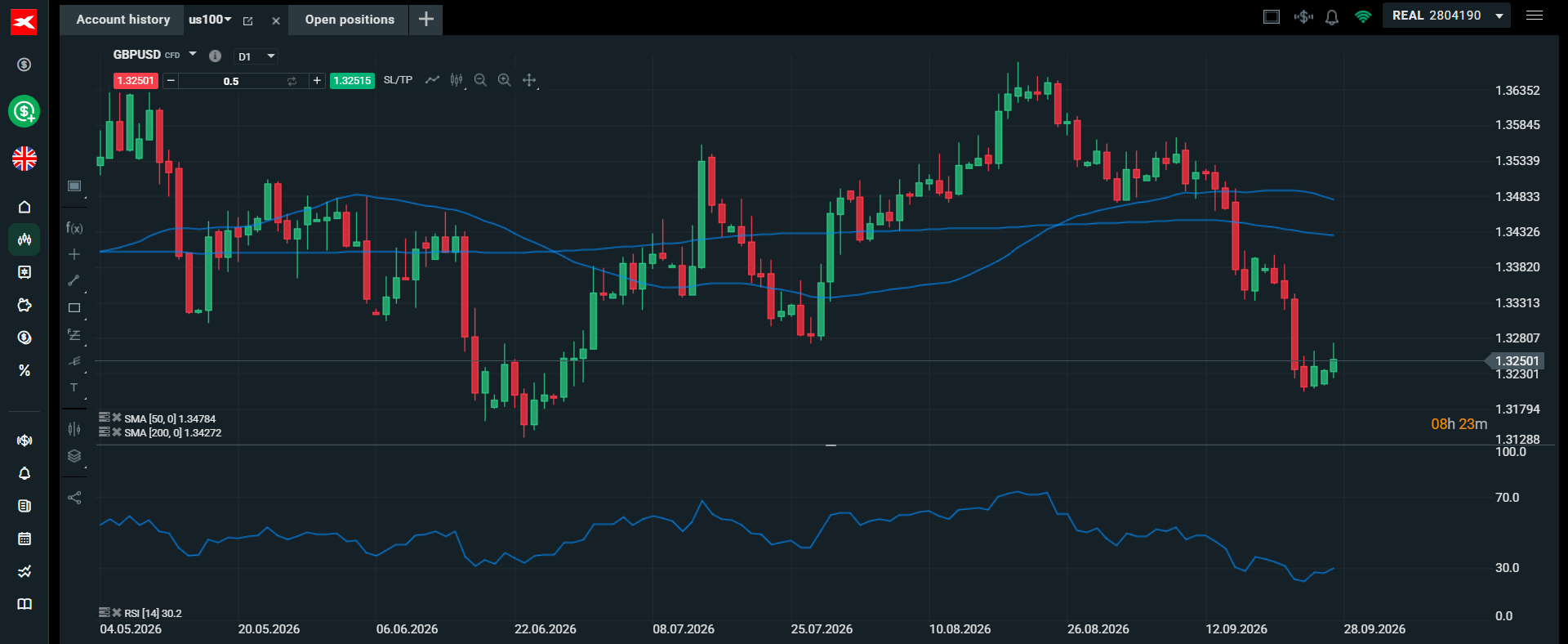The height and width of the screenshot is (644, 1568).
Task: Select the rectangle shape drawing tool
Action: coord(74,308)
